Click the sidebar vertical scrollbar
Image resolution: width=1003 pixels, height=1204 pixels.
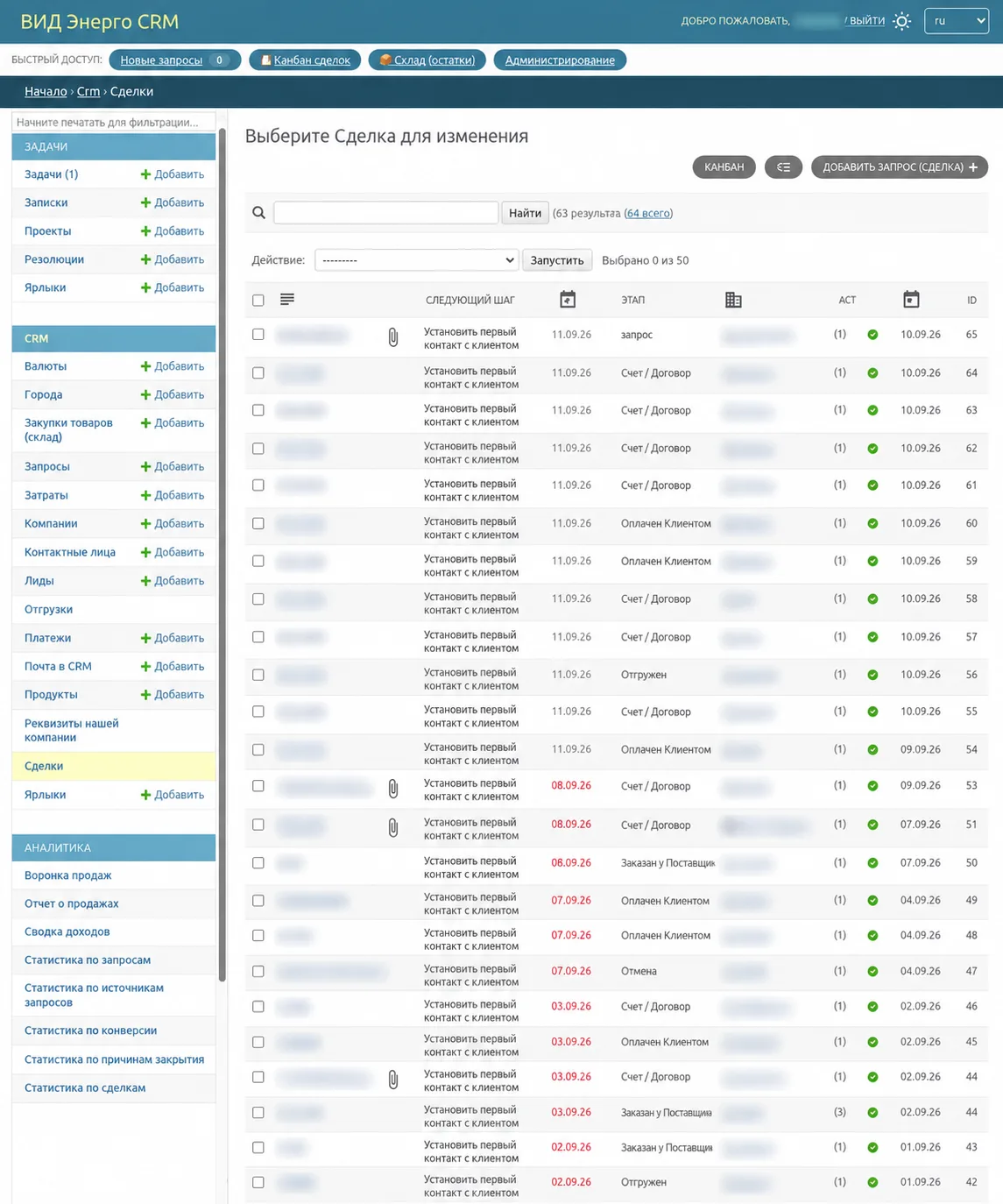[222, 554]
